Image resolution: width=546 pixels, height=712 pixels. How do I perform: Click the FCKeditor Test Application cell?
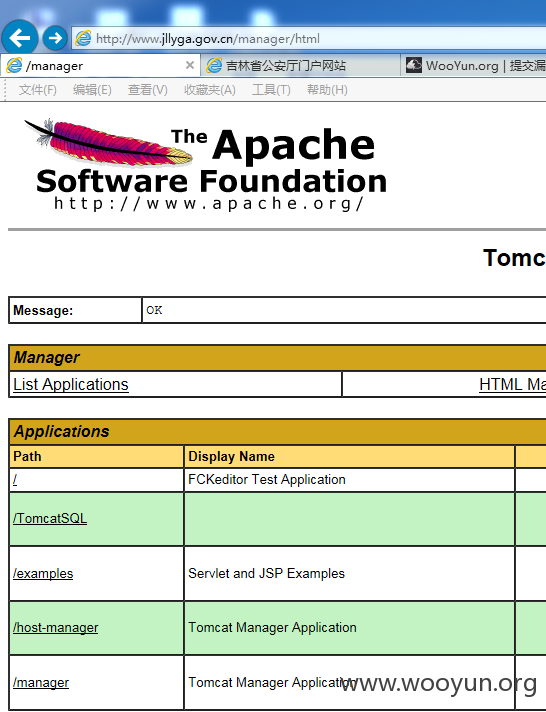tap(349, 480)
